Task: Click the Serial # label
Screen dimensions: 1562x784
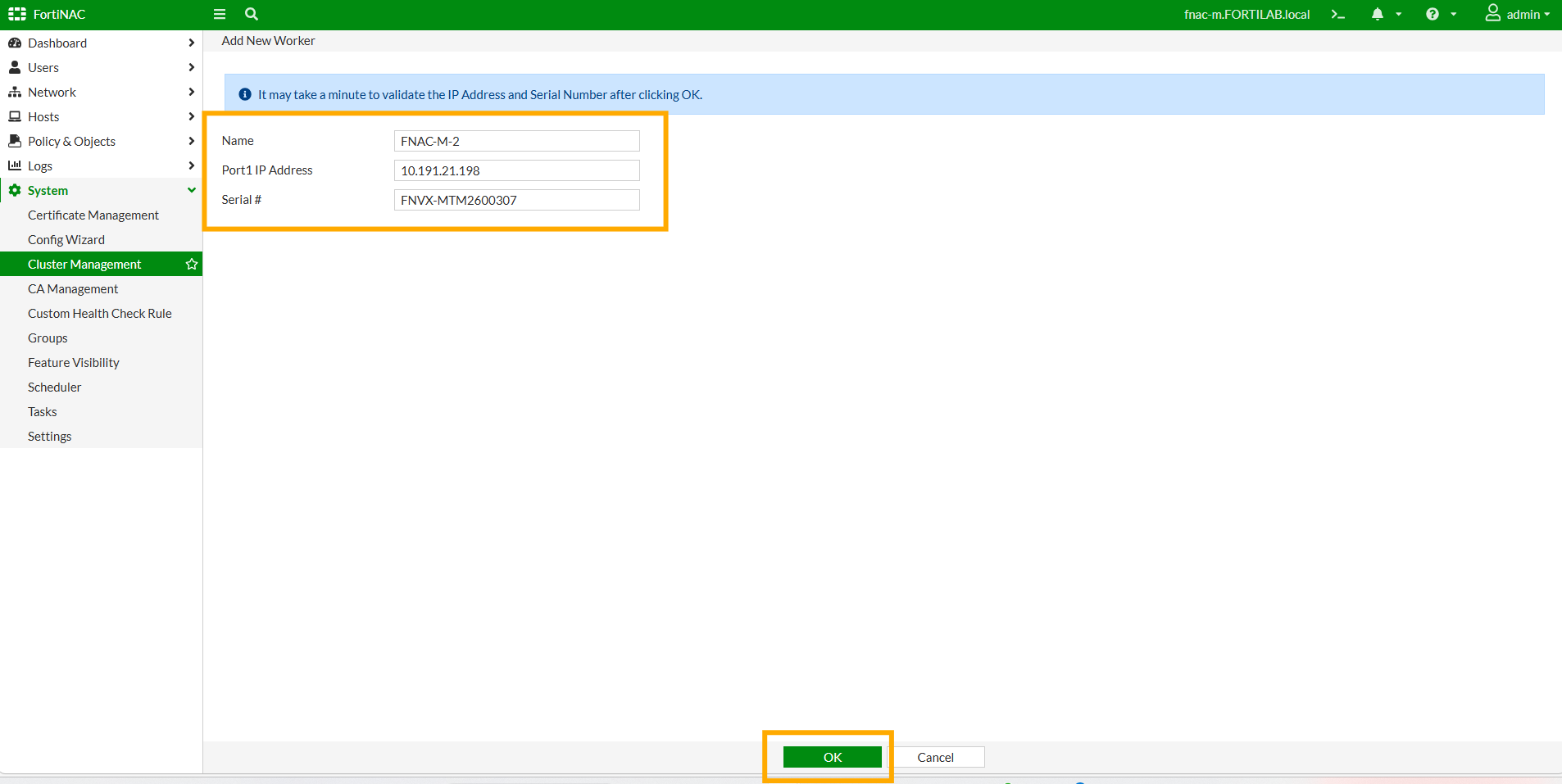Action: pyautogui.click(x=241, y=200)
